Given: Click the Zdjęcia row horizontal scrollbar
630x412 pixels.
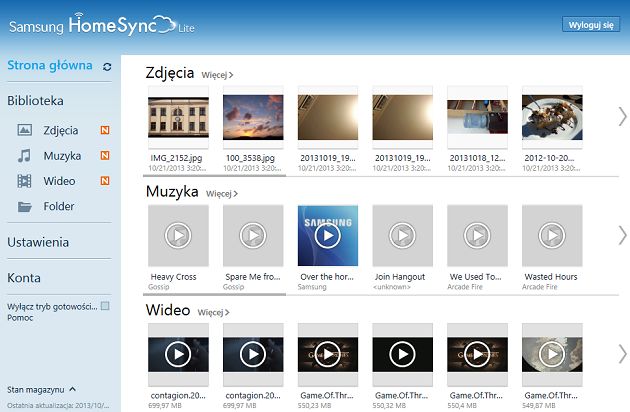Looking at the screenshot, I should click(214, 176).
